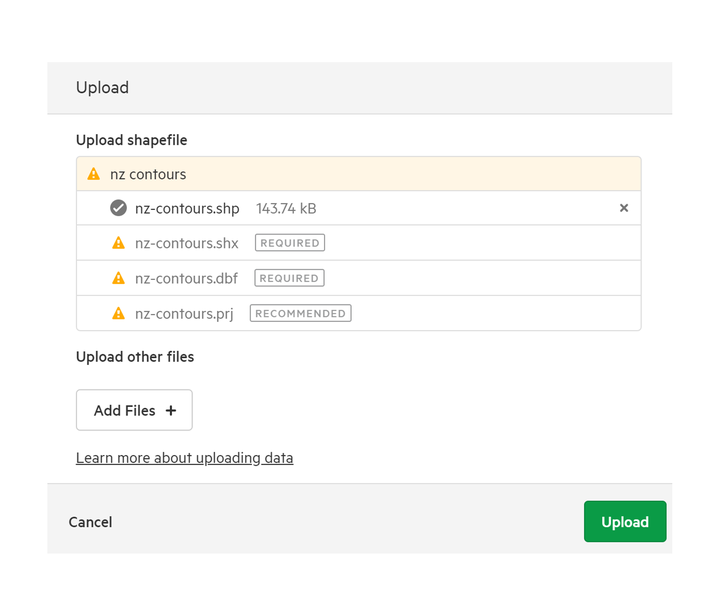The image size is (720, 616).
Task: Click the nz-contours.shx file row
Action: pos(359,243)
